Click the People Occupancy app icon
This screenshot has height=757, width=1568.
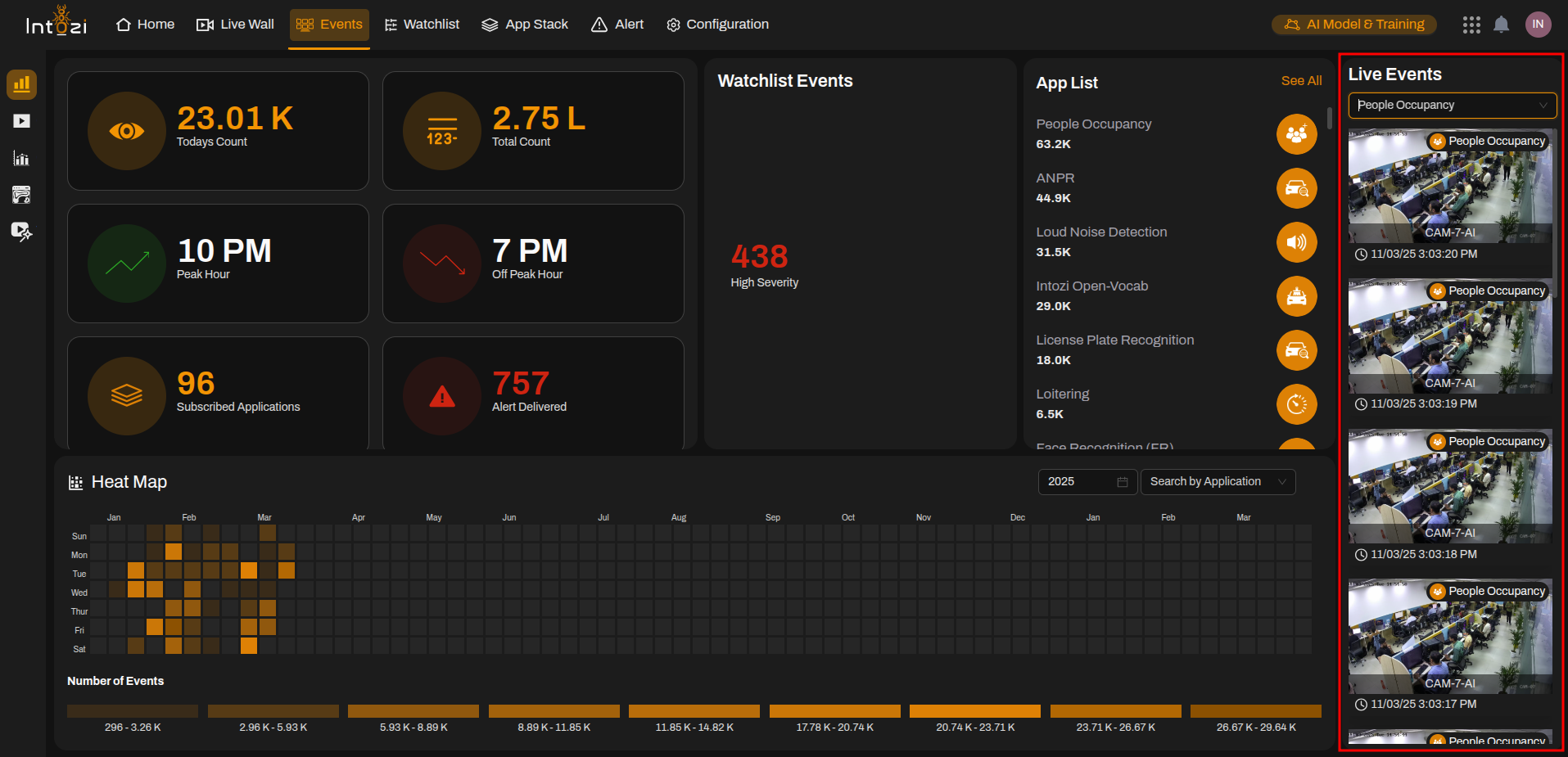click(x=1296, y=134)
